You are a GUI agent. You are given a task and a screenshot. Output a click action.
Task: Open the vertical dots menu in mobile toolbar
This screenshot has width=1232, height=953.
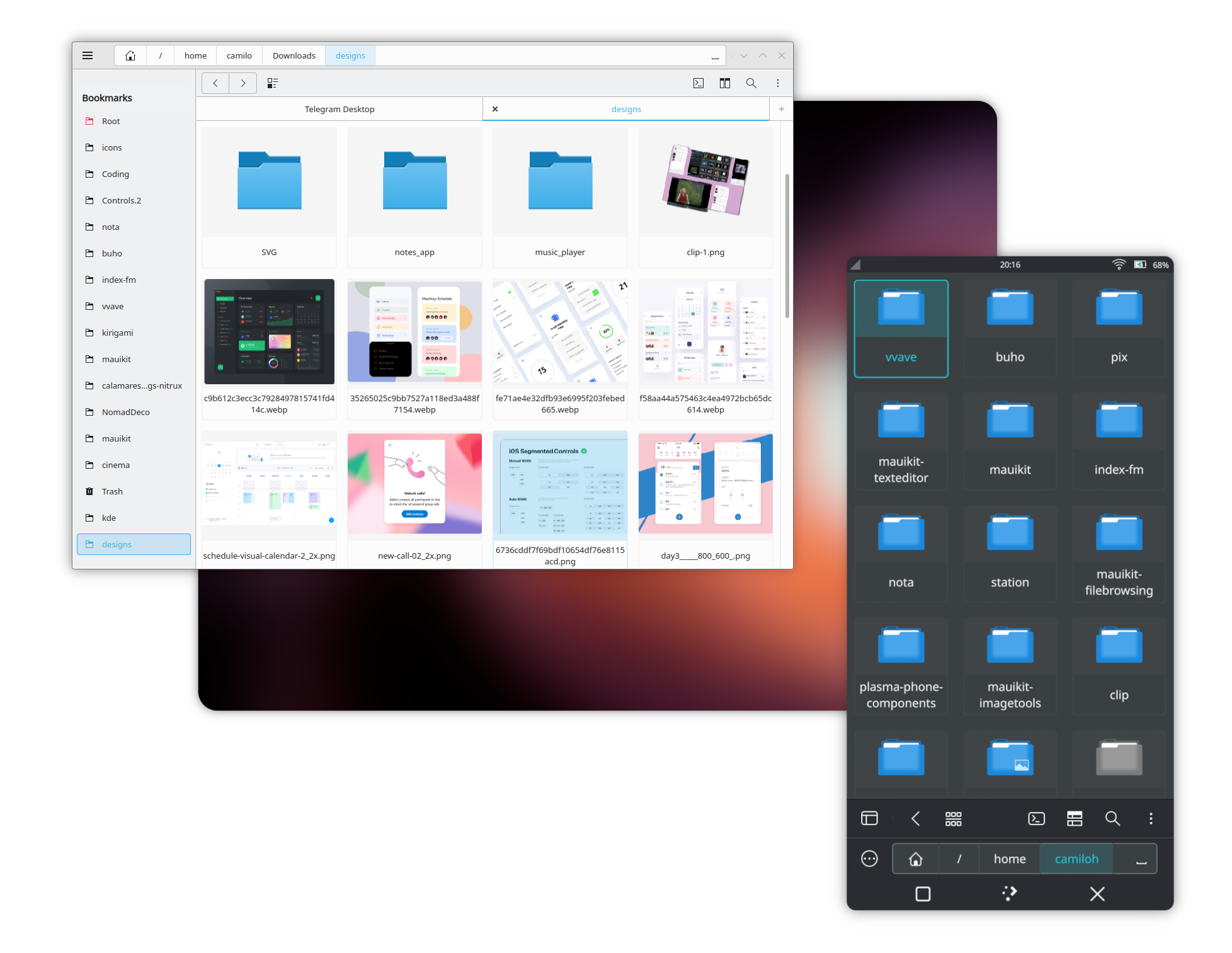point(1151,818)
